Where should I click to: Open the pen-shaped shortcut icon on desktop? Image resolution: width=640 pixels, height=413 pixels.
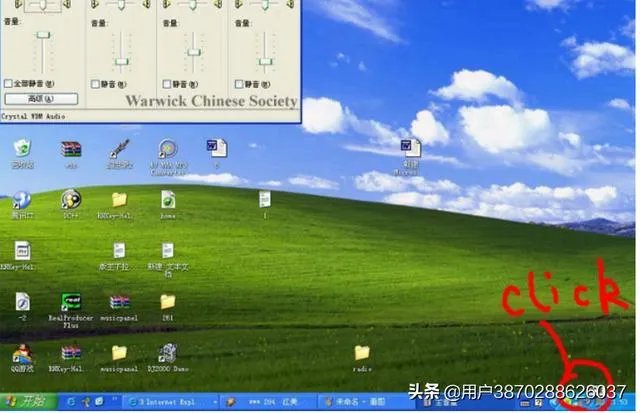point(120,148)
